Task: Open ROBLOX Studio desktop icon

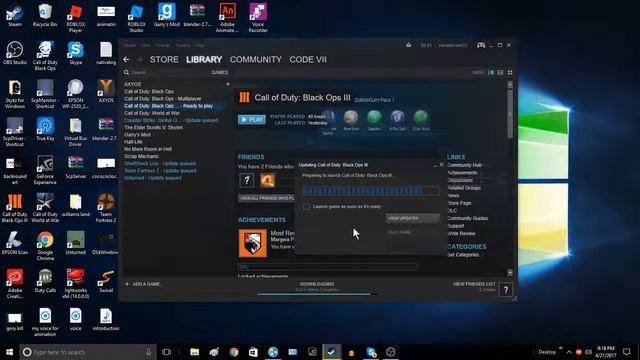Action: pos(136,18)
